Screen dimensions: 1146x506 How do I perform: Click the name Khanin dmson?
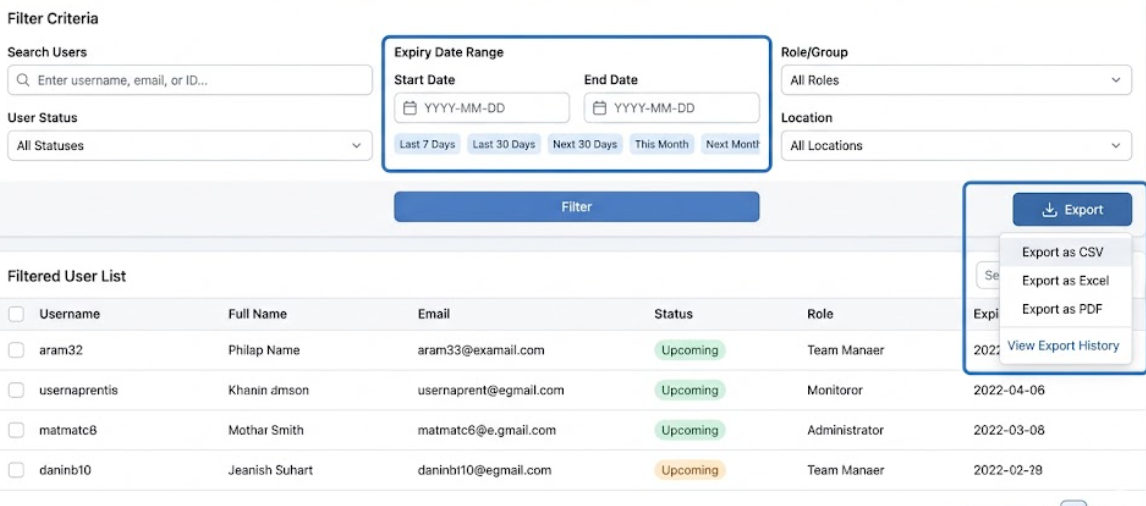tap(268, 390)
